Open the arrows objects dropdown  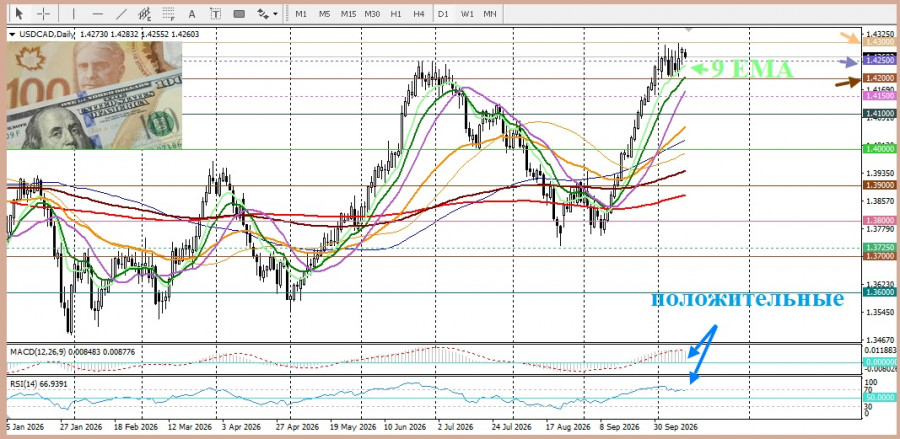tap(267, 13)
